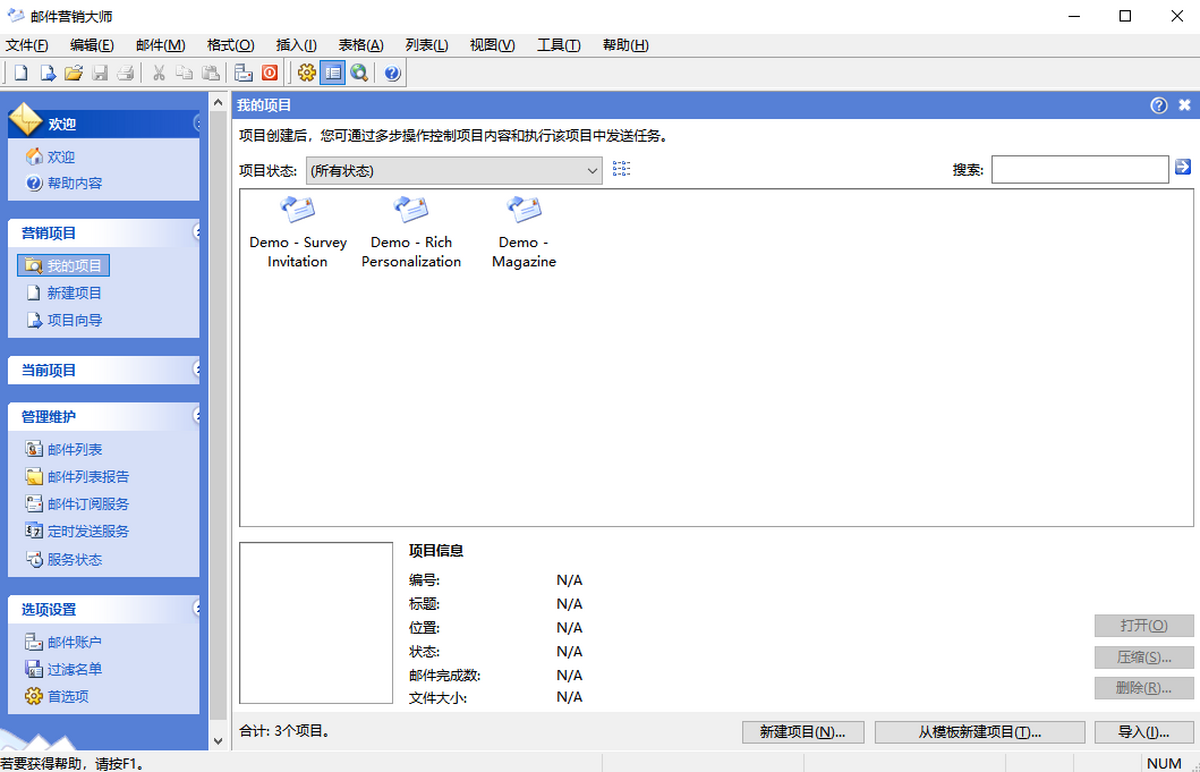Click the list view mode icon beside status dropdown
This screenshot has width=1200, height=772.
click(x=621, y=169)
